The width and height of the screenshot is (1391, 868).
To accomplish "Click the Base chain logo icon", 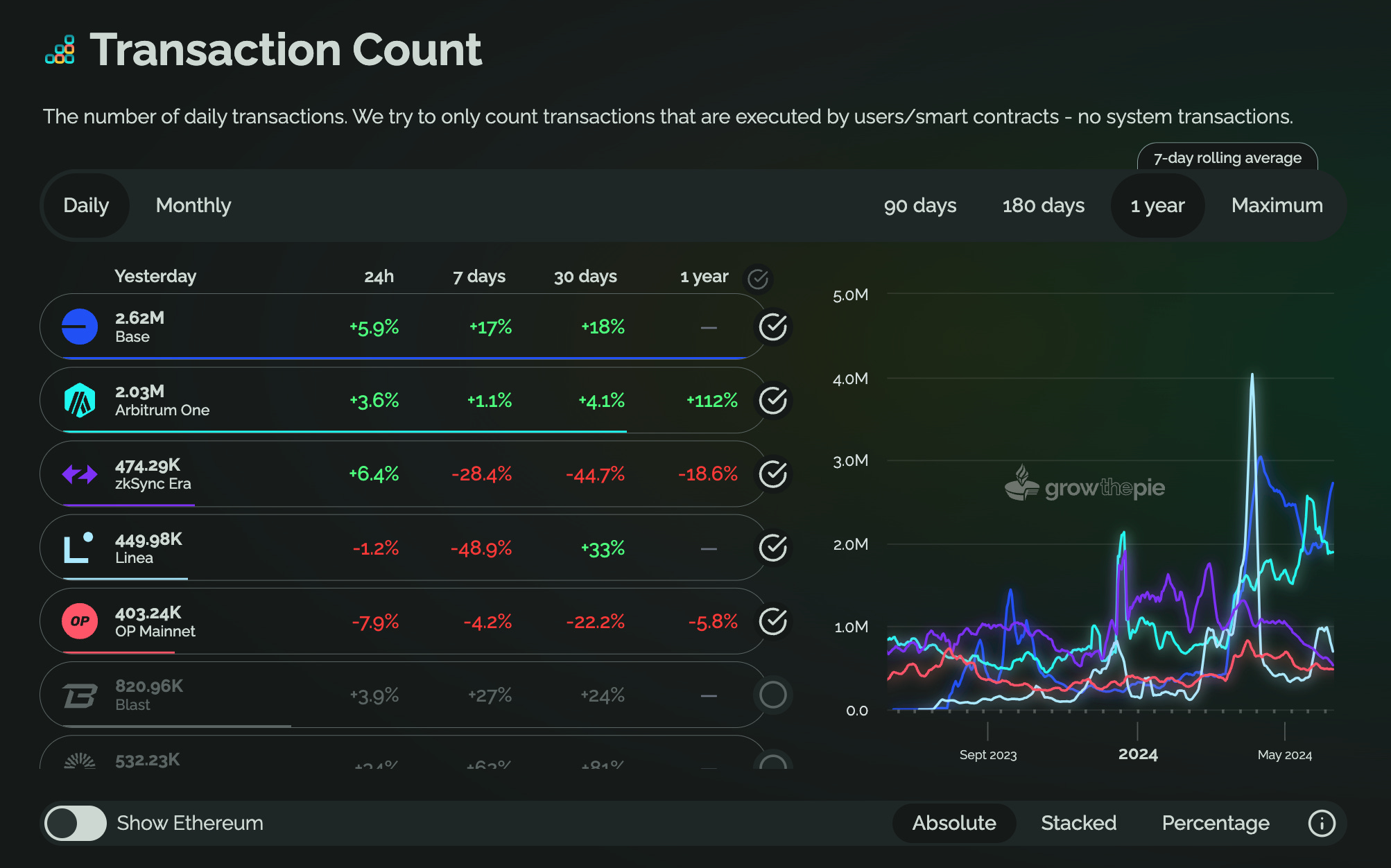I will tap(80, 327).
